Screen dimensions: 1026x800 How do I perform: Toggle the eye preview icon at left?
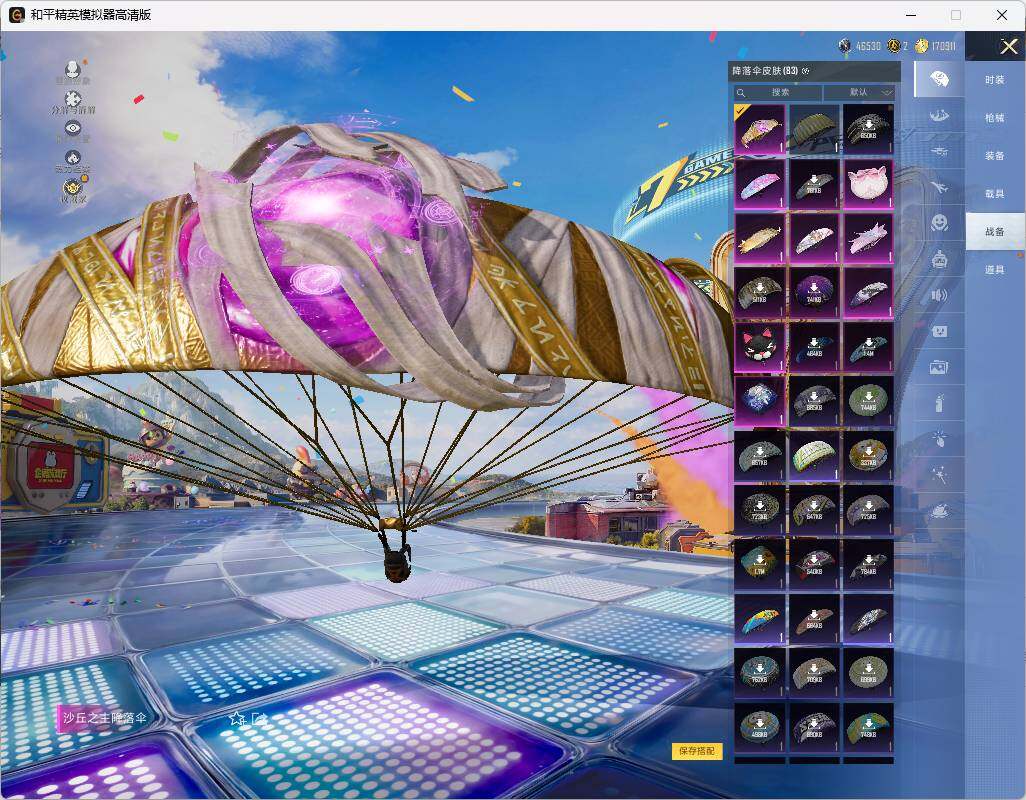(x=73, y=128)
